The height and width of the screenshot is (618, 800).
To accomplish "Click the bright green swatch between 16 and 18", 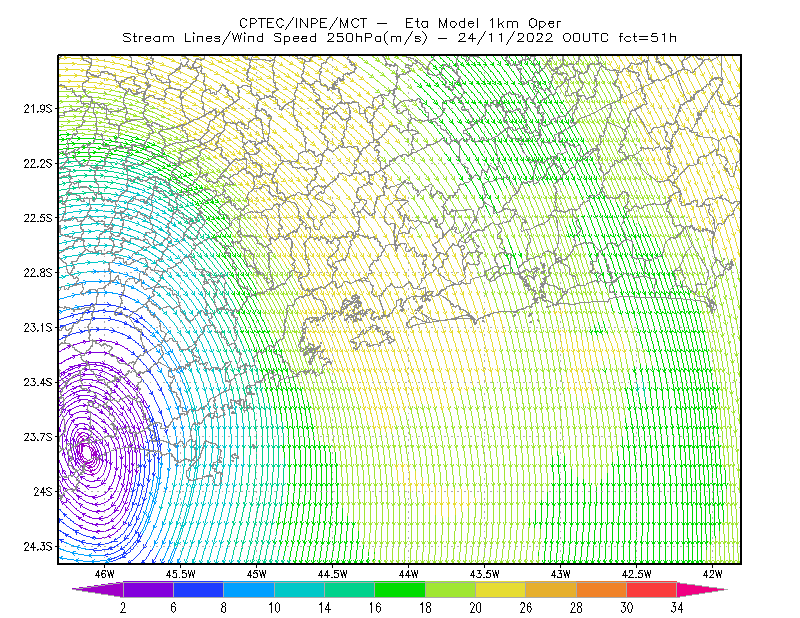I will coord(400,589).
